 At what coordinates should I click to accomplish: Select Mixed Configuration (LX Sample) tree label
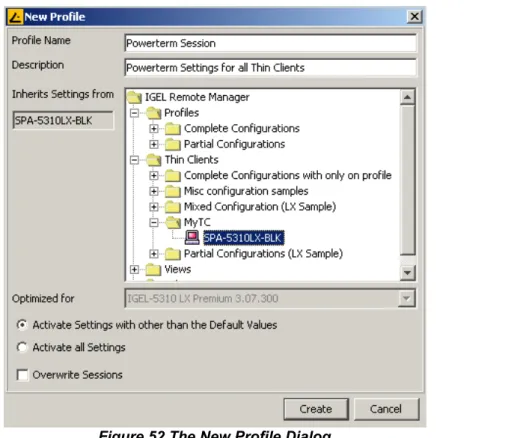(260, 207)
